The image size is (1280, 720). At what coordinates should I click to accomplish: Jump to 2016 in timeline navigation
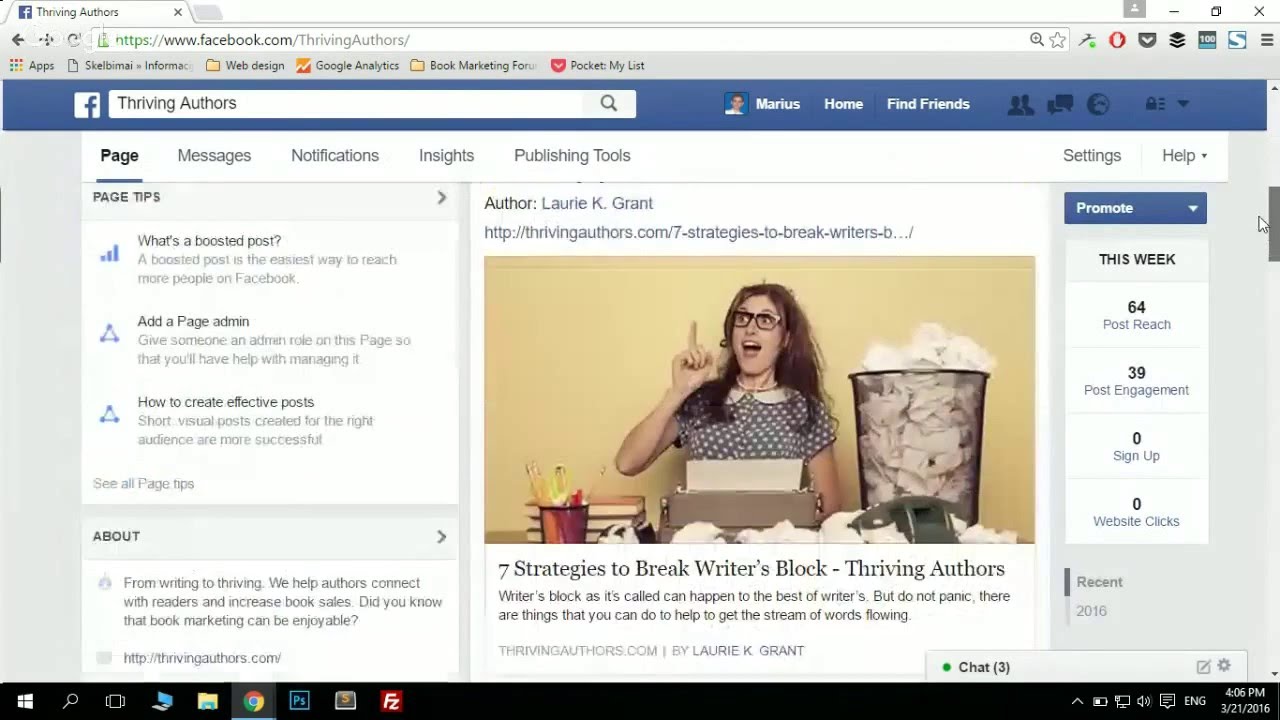pos(1091,611)
